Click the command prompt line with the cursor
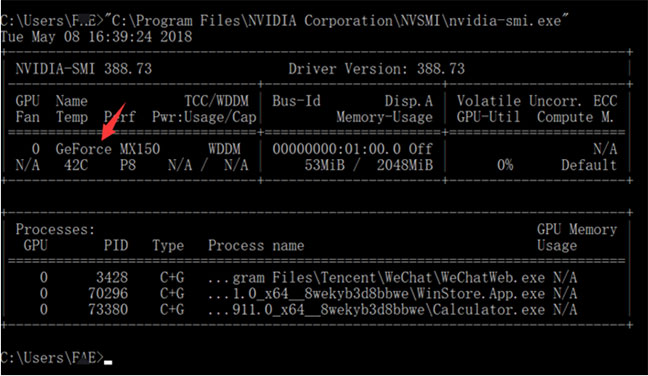648x376 pixels. (56, 358)
